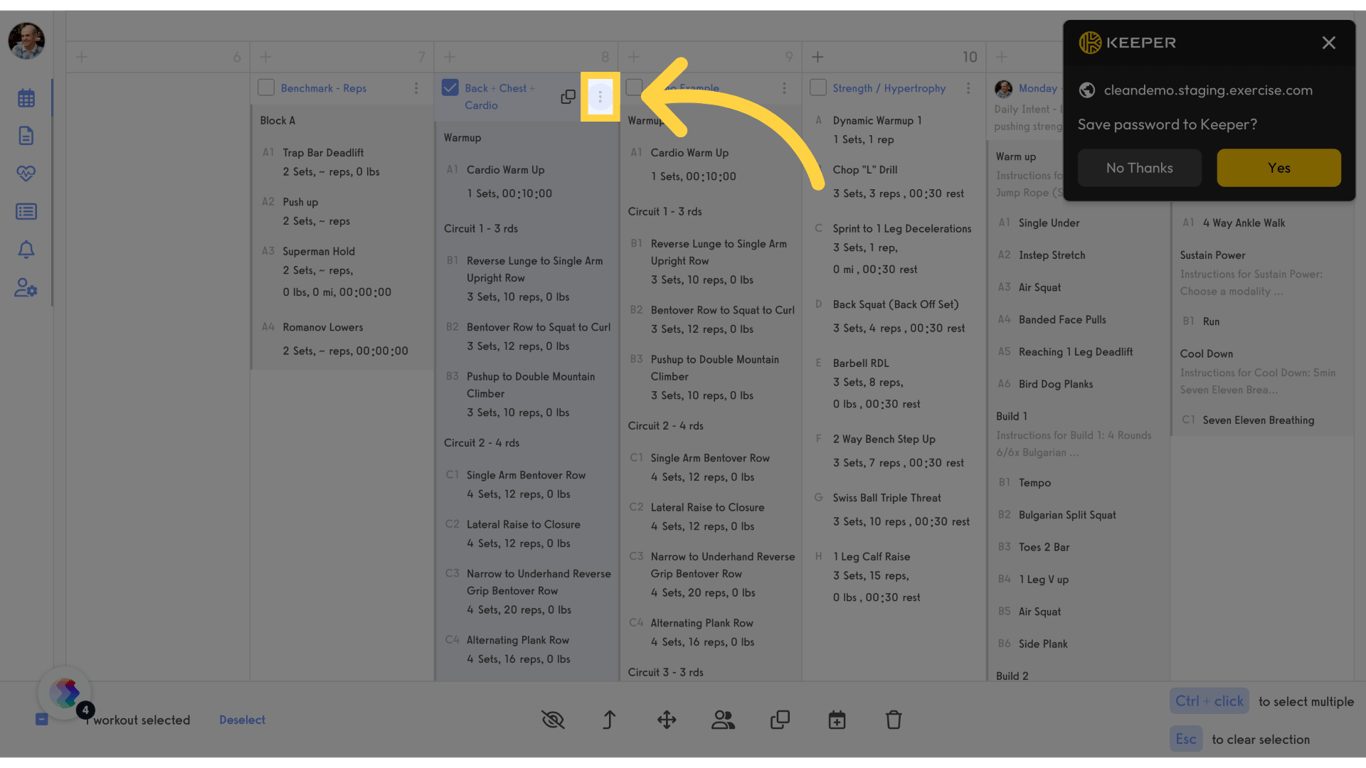Select the 4 Way Ankle Walk exercise

(x=1244, y=223)
